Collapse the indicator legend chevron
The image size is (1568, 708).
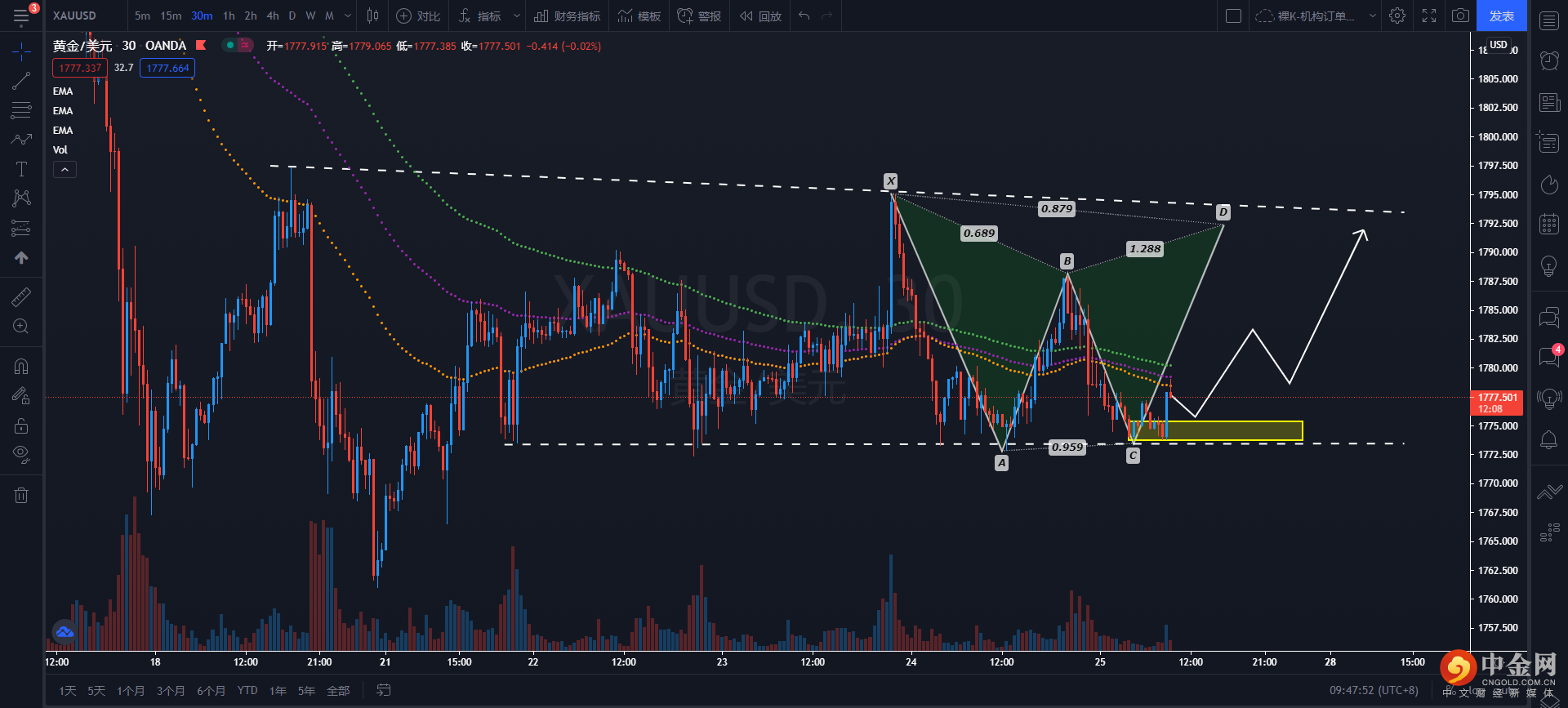pyautogui.click(x=65, y=170)
